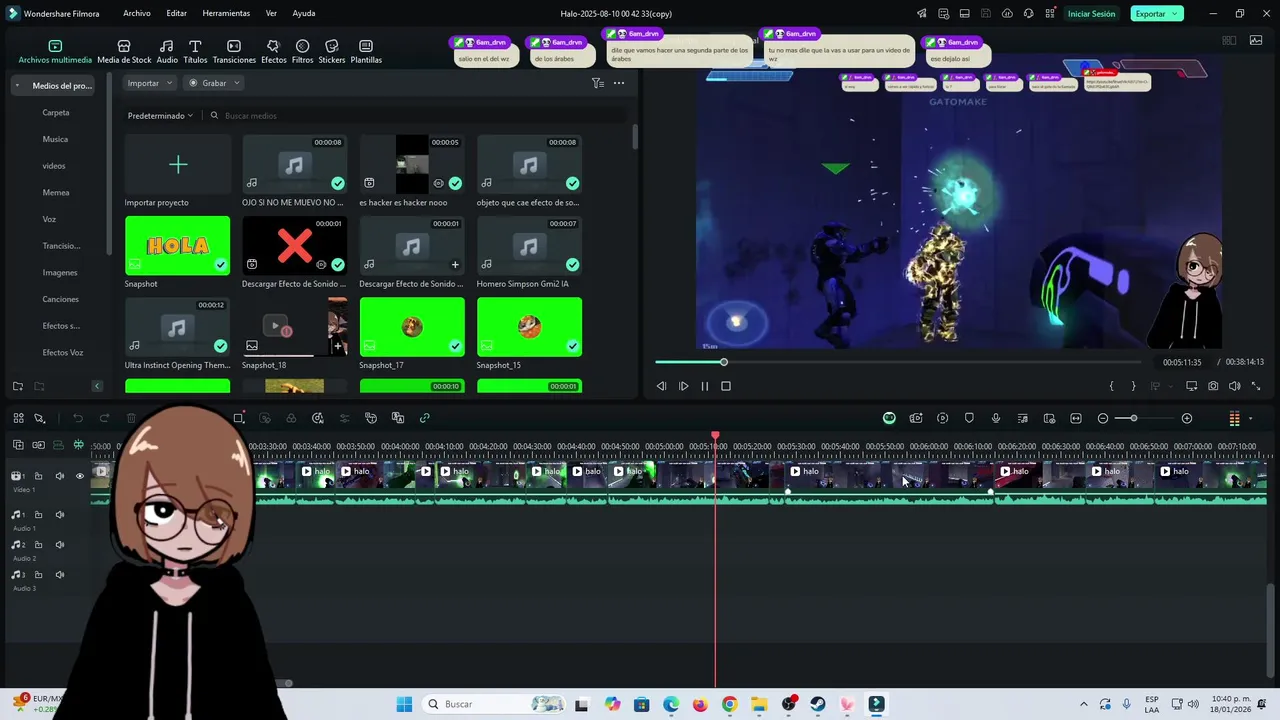Open the media panel more options menu
Screen dimensions: 1280x720
point(619,83)
